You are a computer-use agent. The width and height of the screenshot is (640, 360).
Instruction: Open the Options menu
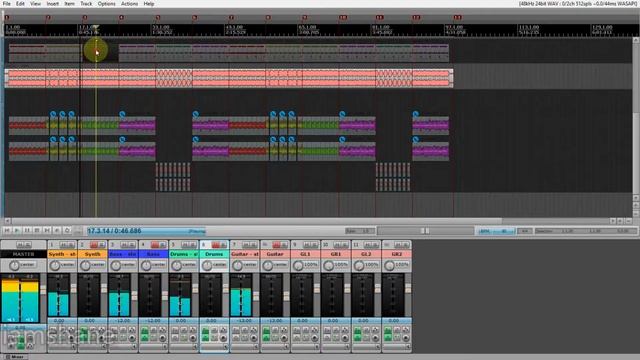107,4
